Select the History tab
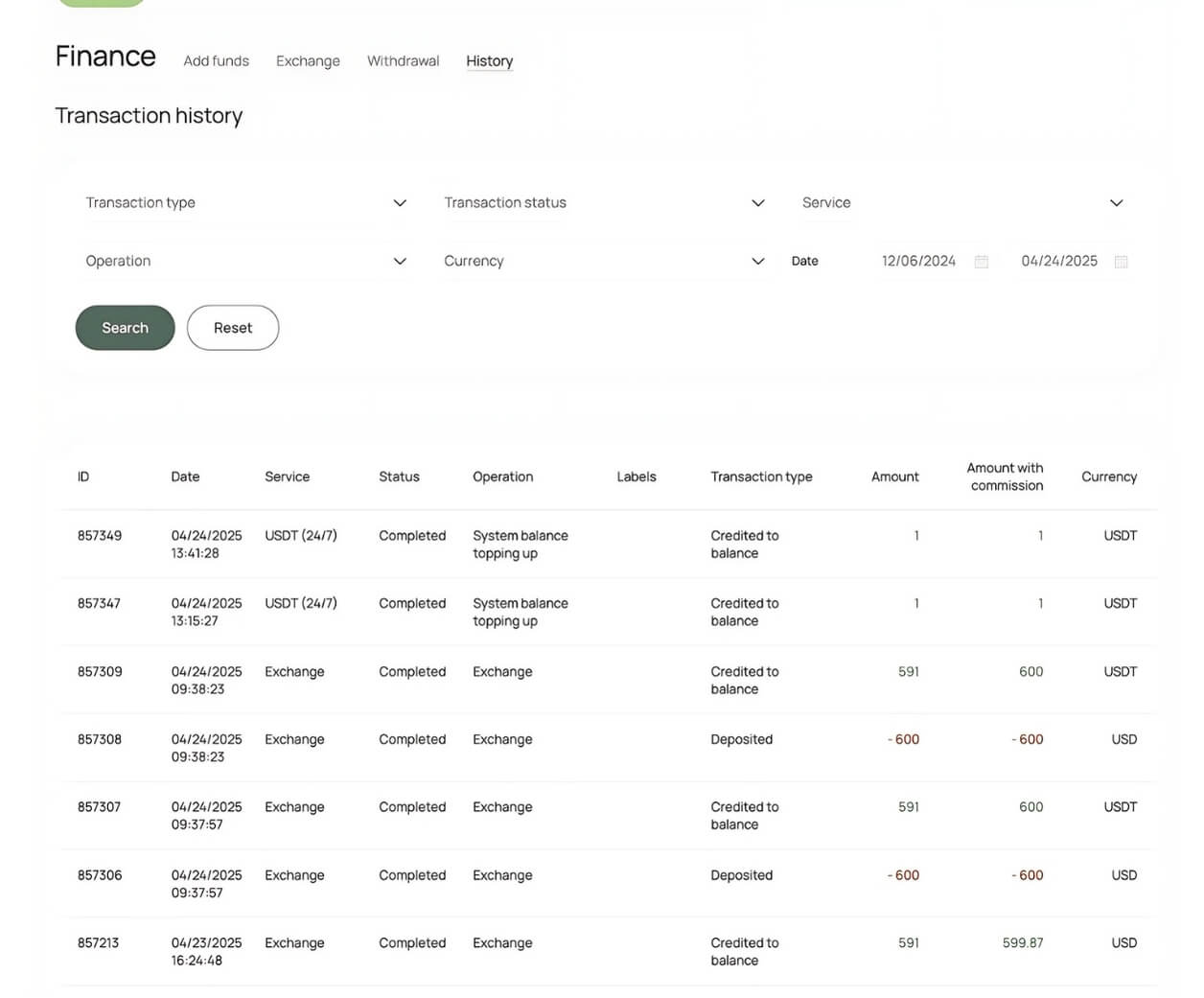The image size is (1204, 998). coord(489,61)
